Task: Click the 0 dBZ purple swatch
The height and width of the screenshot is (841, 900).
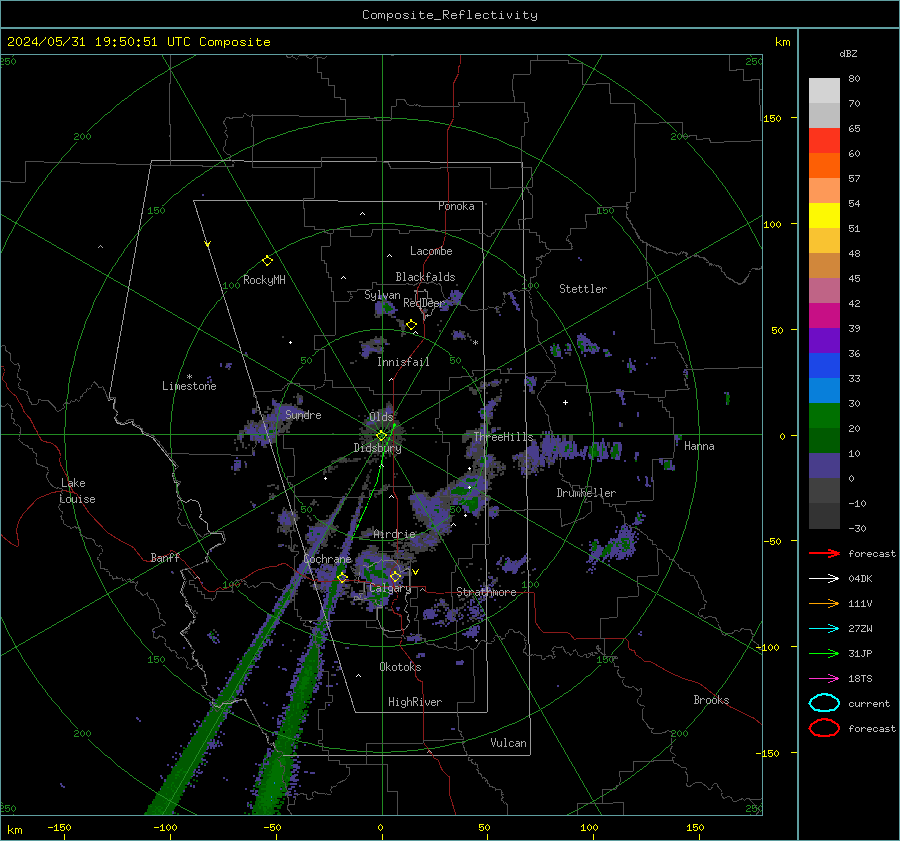Action: 824,465
